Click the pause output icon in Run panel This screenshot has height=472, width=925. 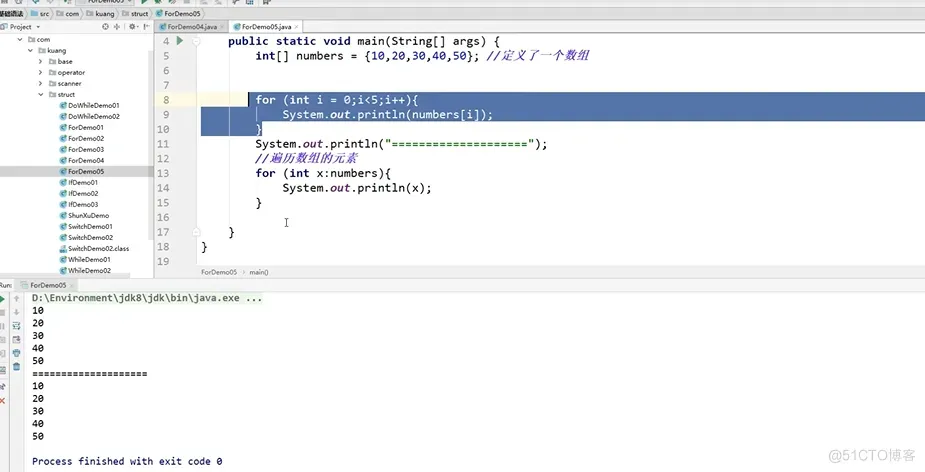pyautogui.click(x=2, y=326)
